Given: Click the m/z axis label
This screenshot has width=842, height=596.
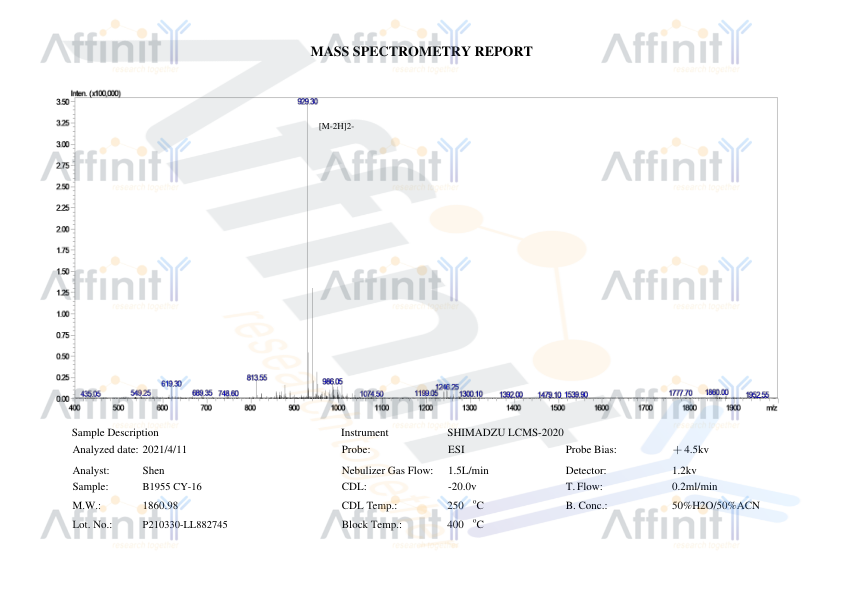Looking at the screenshot, I should [x=772, y=408].
